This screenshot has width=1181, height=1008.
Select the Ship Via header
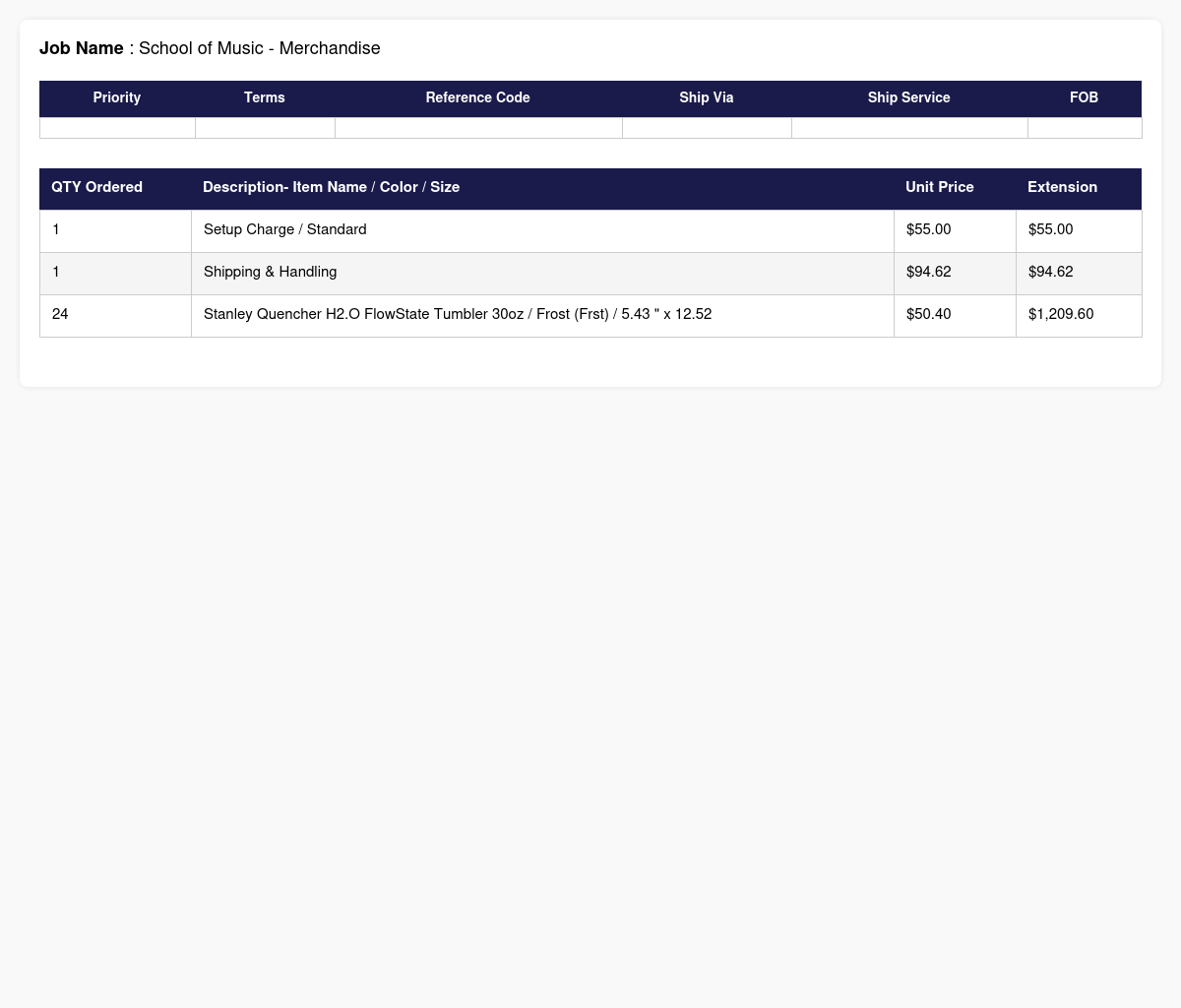pos(707,98)
